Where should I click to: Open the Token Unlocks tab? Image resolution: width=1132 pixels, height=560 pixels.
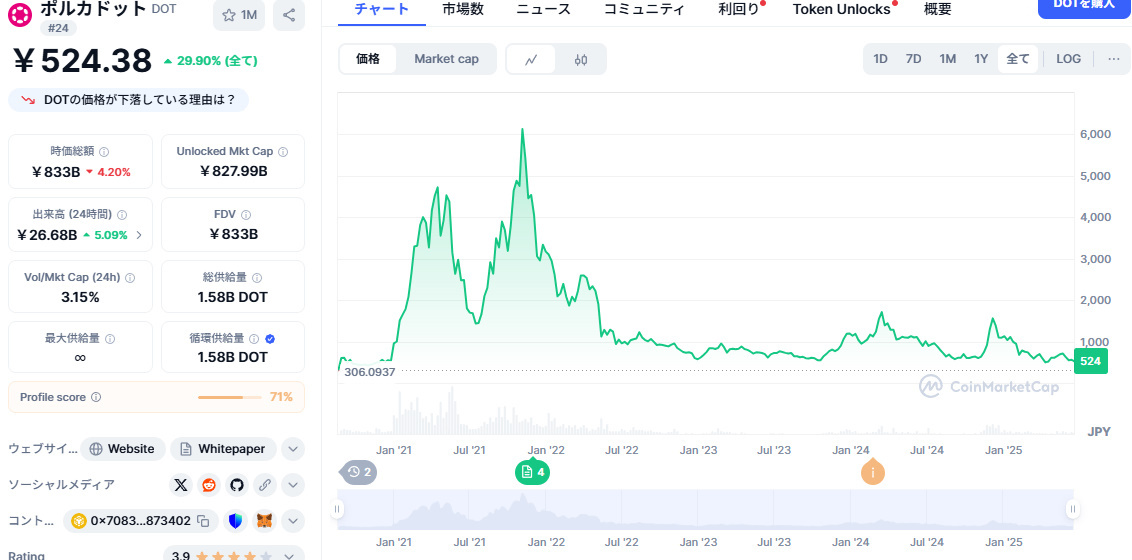(x=841, y=9)
